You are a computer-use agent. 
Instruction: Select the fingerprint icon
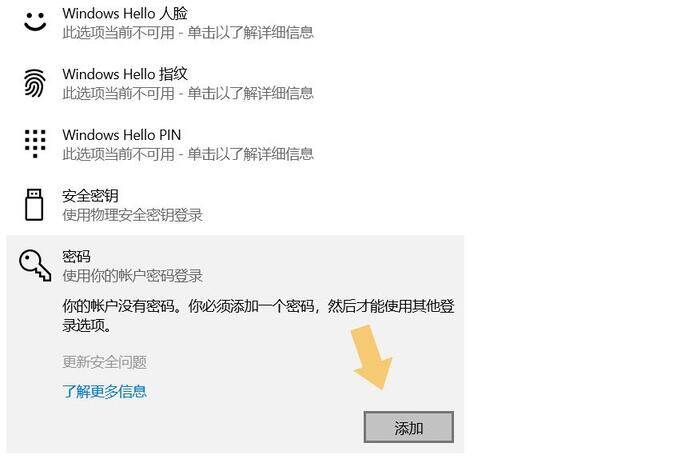35,83
